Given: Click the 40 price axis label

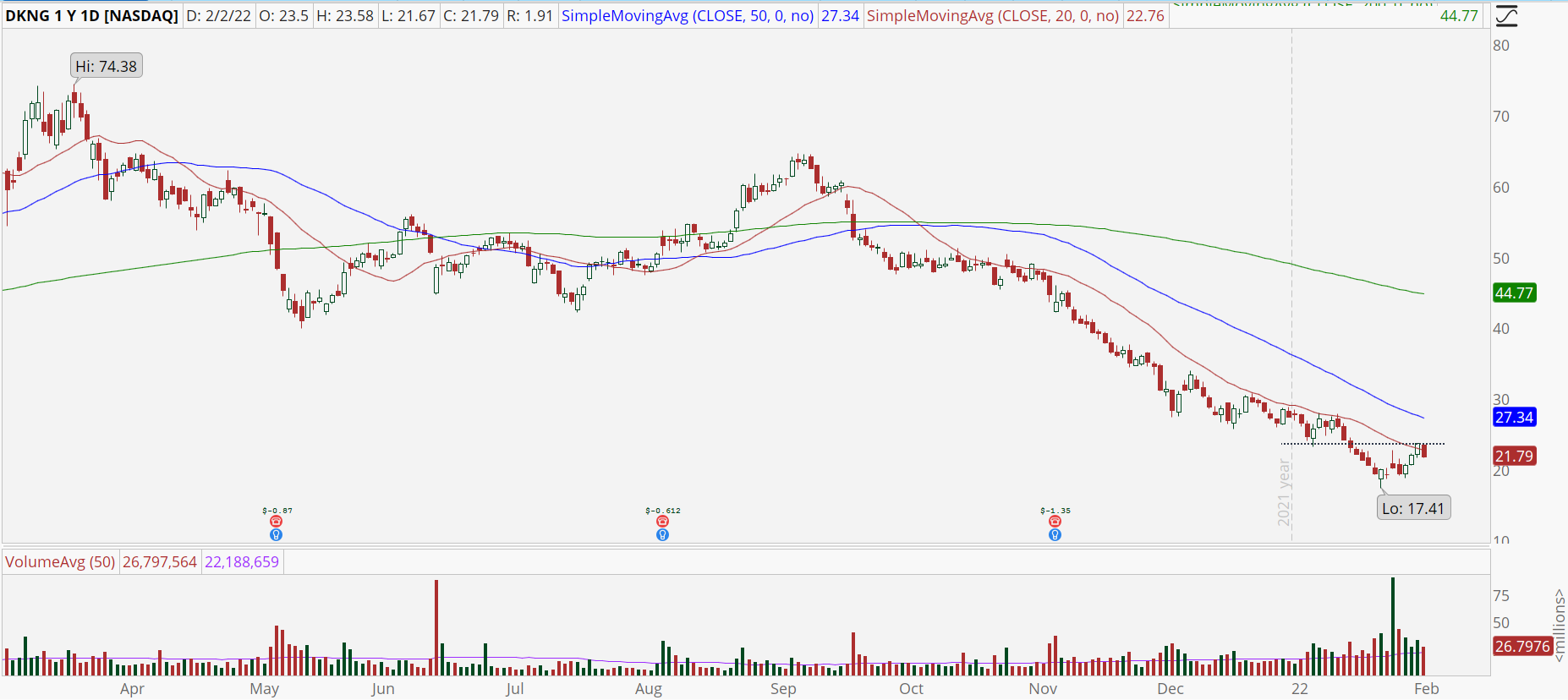Looking at the screenshot, I should [x=1501, y=329].
